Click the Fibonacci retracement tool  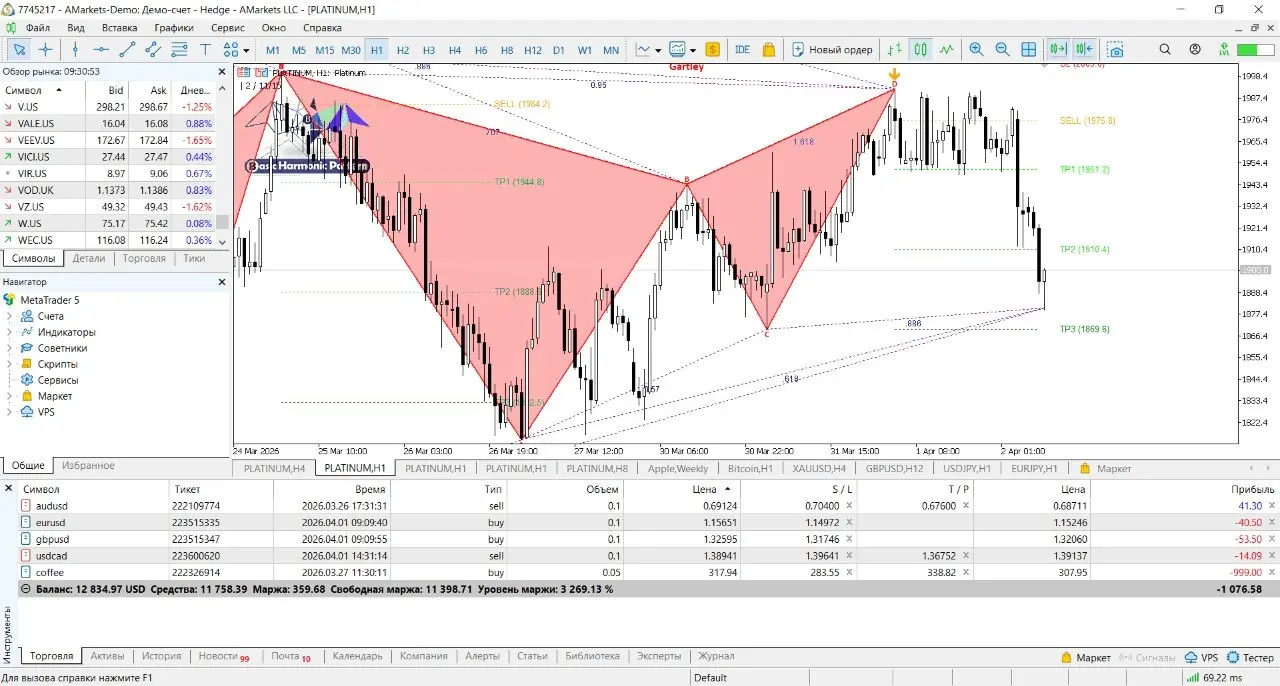[x=180, y=49]
